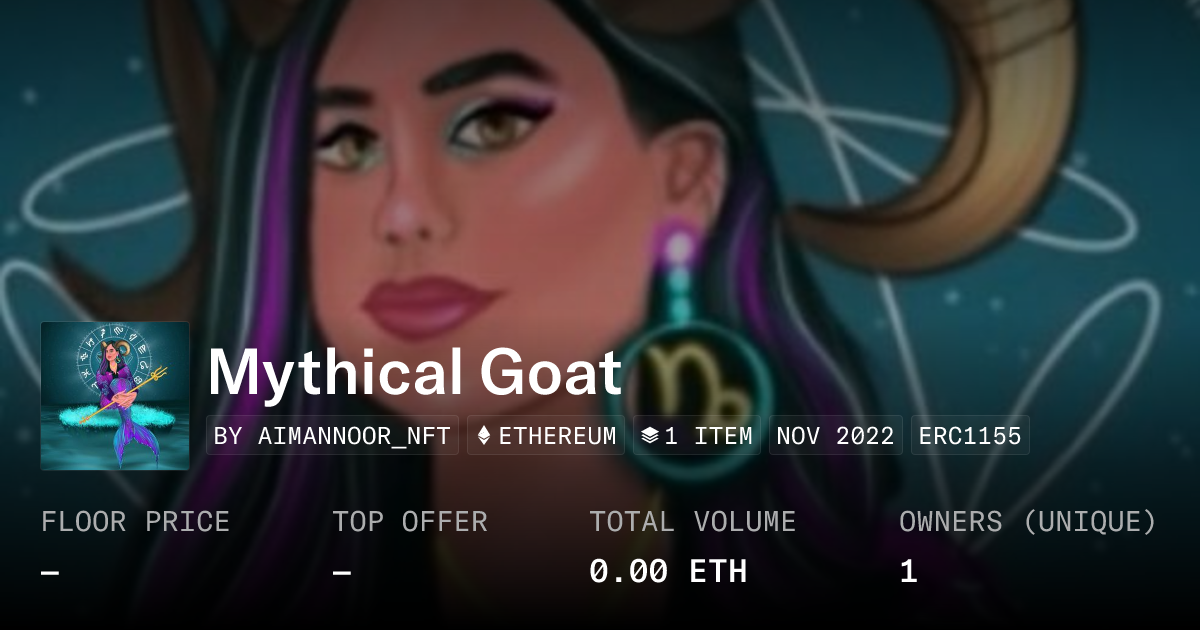
Task: Click the 1 ITEM badge
Action: 697,436
